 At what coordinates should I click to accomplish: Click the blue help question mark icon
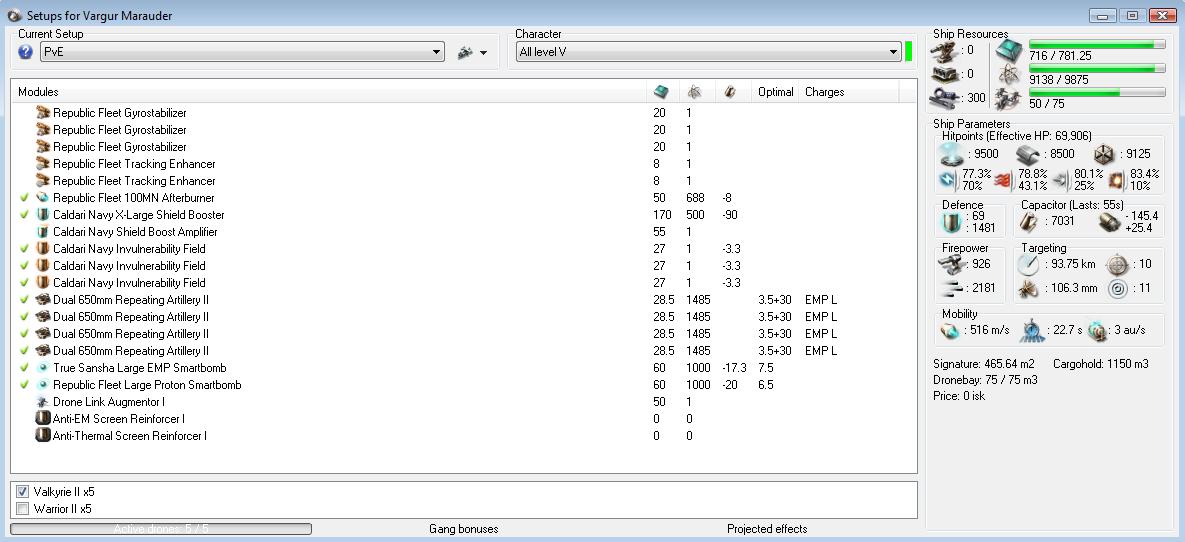coord(26,52)
